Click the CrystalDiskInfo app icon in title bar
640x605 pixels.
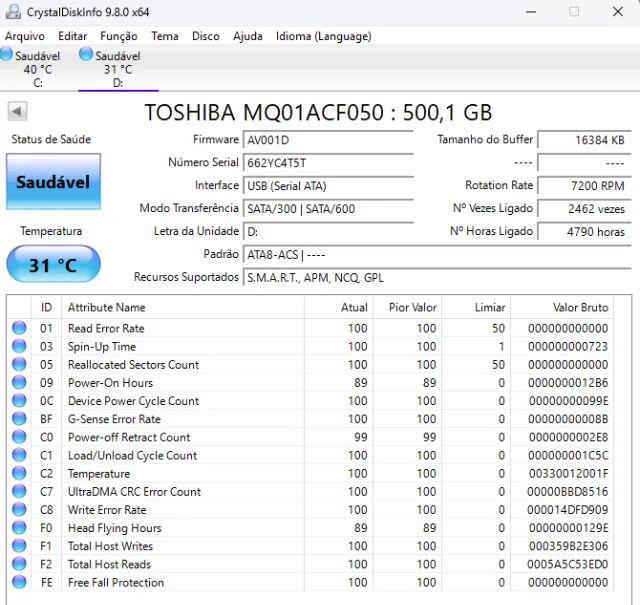tap(13, 11)
